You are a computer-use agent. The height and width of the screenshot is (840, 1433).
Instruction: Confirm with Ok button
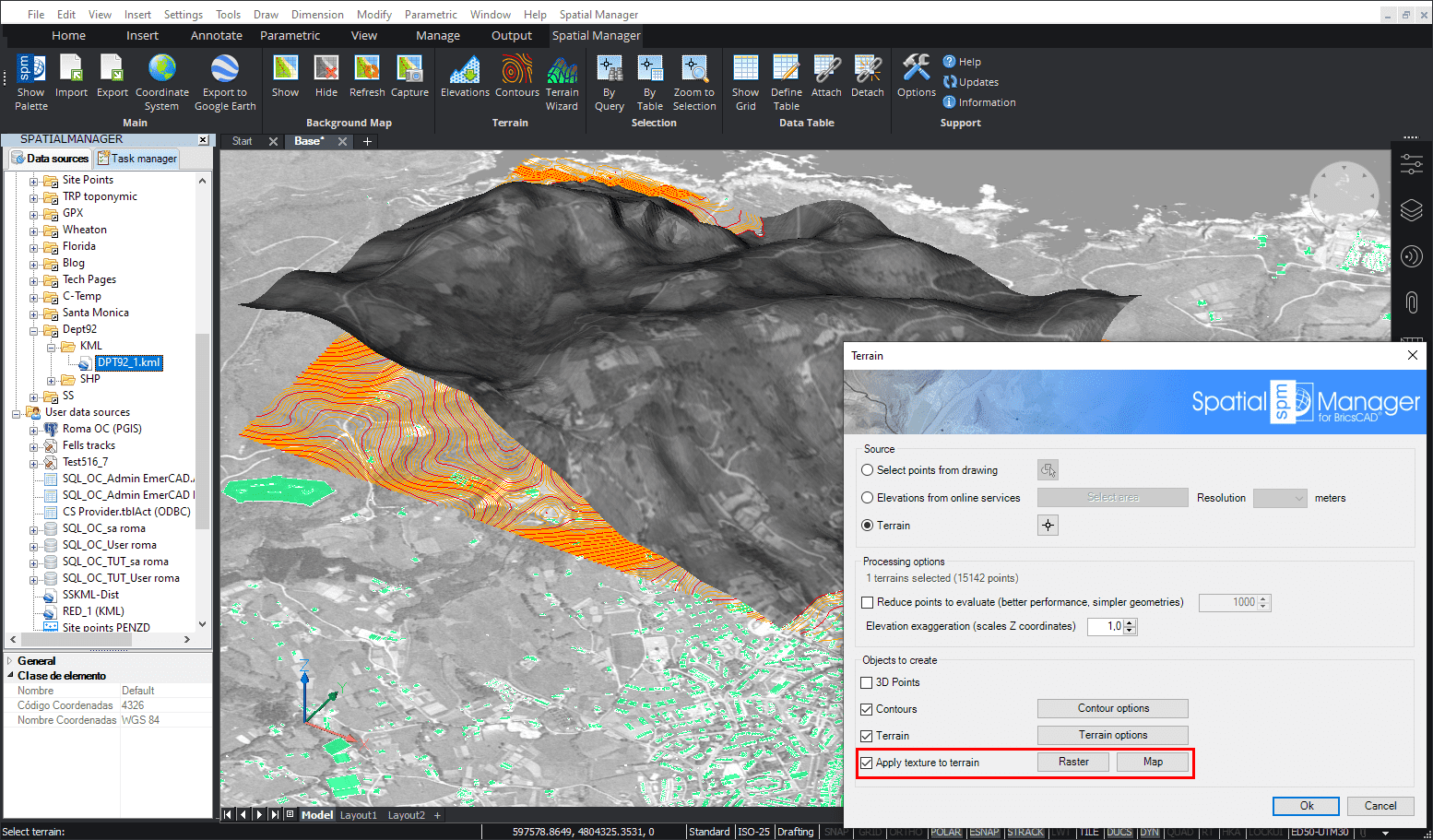pos(1306,806)
